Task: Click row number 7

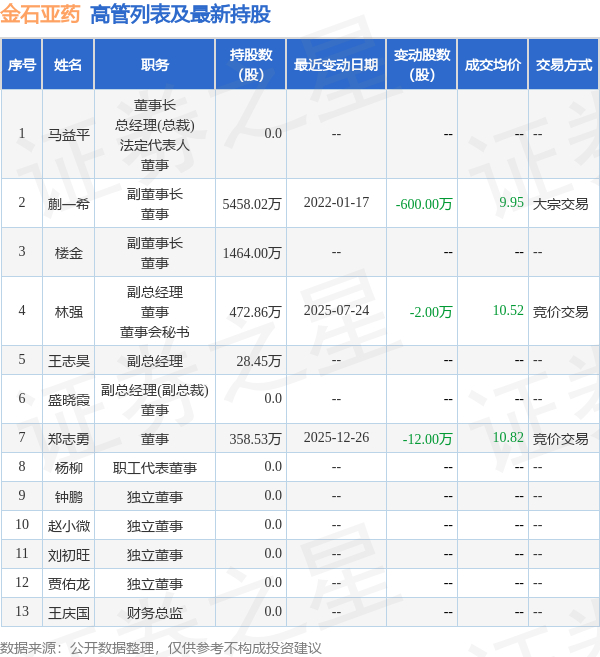Action: tap(22, 437)
